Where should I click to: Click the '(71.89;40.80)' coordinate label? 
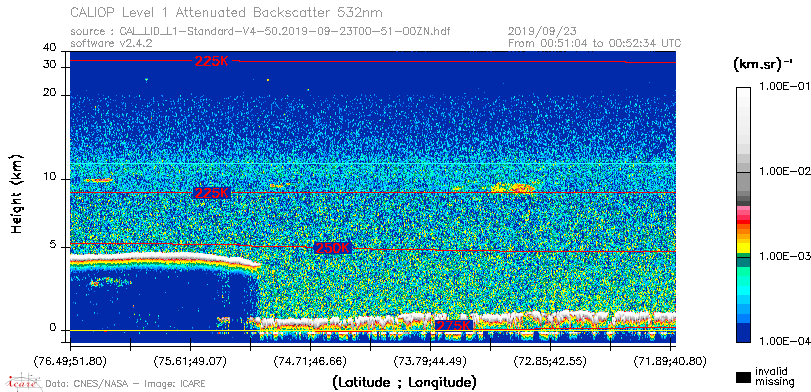pos(670,360)
